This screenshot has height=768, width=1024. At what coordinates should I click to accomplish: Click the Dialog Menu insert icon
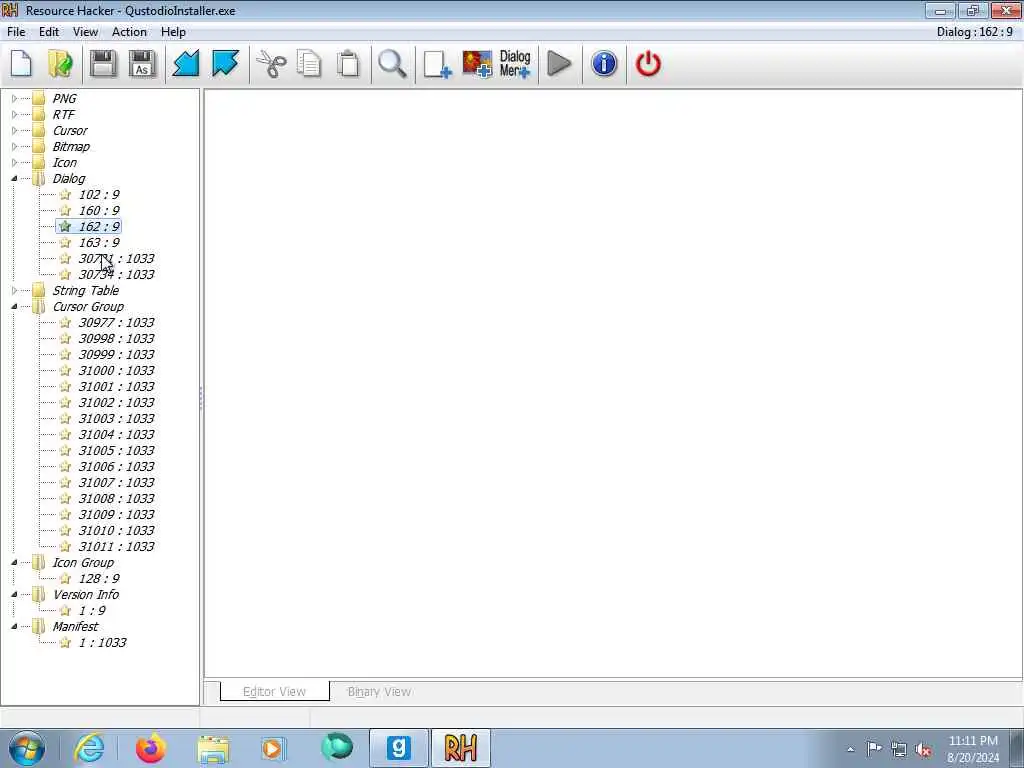click(515, 64)
